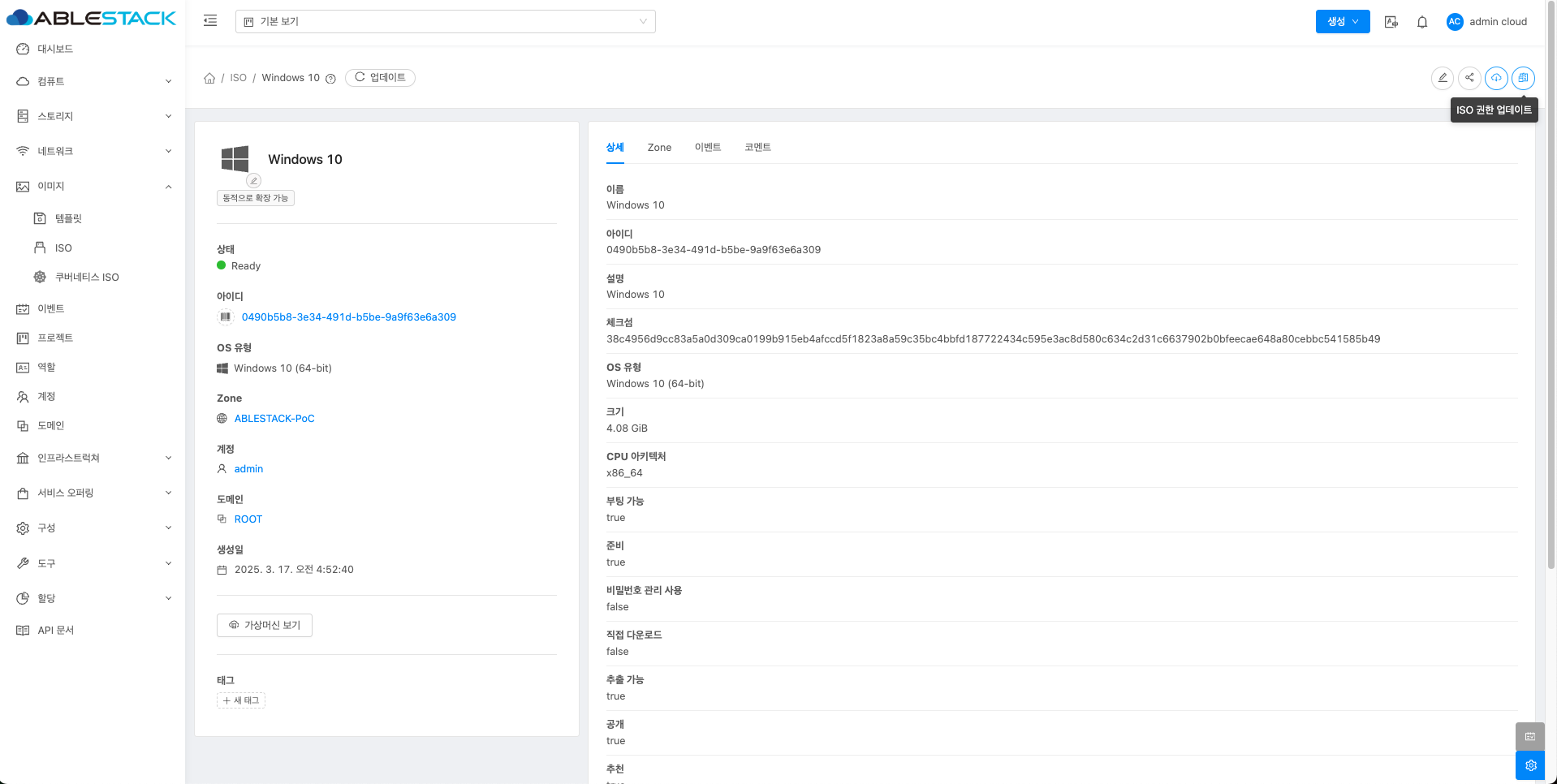Open the settings gear at bottom right

1530,765
